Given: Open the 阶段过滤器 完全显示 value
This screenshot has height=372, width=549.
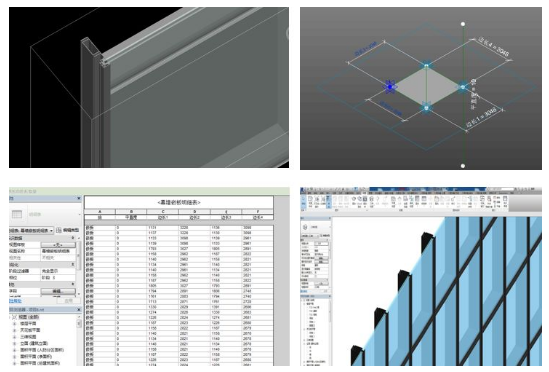Looking at the screenshot, I should 58,271.
